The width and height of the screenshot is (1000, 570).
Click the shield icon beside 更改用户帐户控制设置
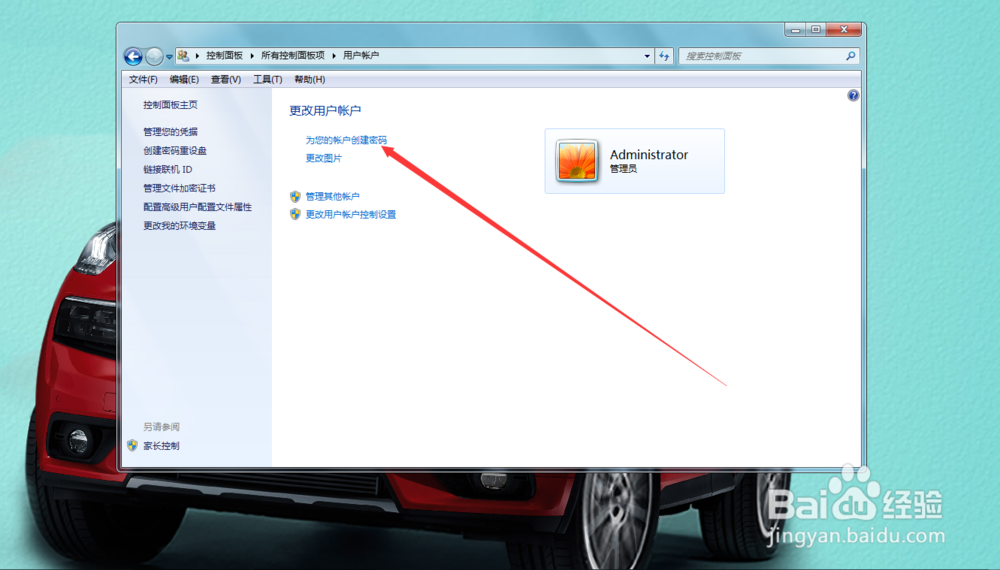pyautogui.click(x=295, y=214)
